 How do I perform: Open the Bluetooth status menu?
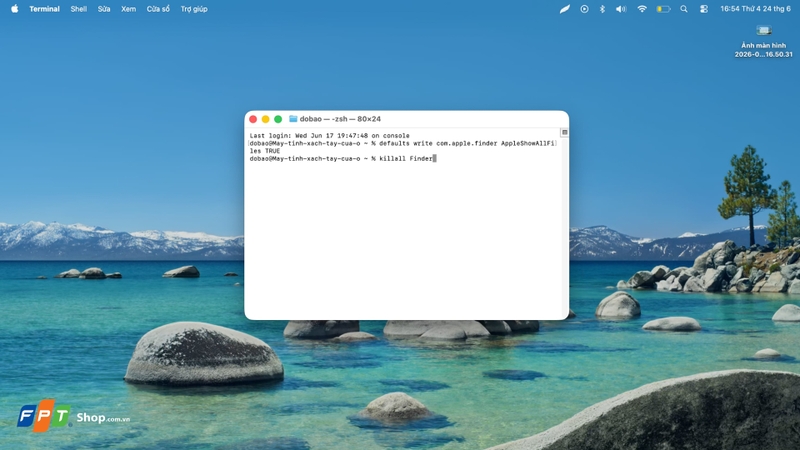coord(602,9)
